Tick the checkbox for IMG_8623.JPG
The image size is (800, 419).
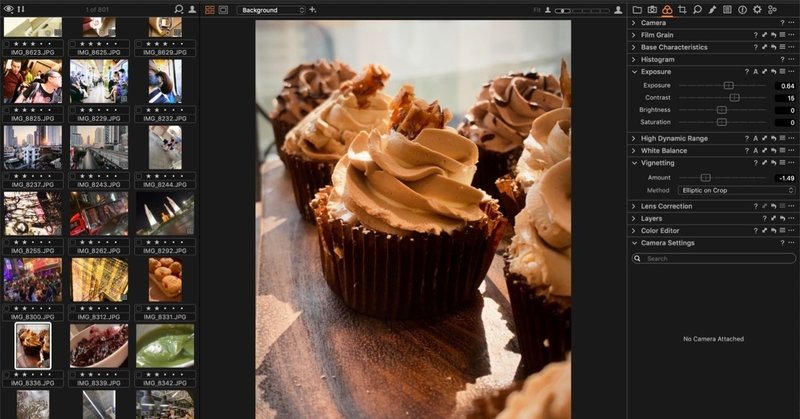(7, 44)
